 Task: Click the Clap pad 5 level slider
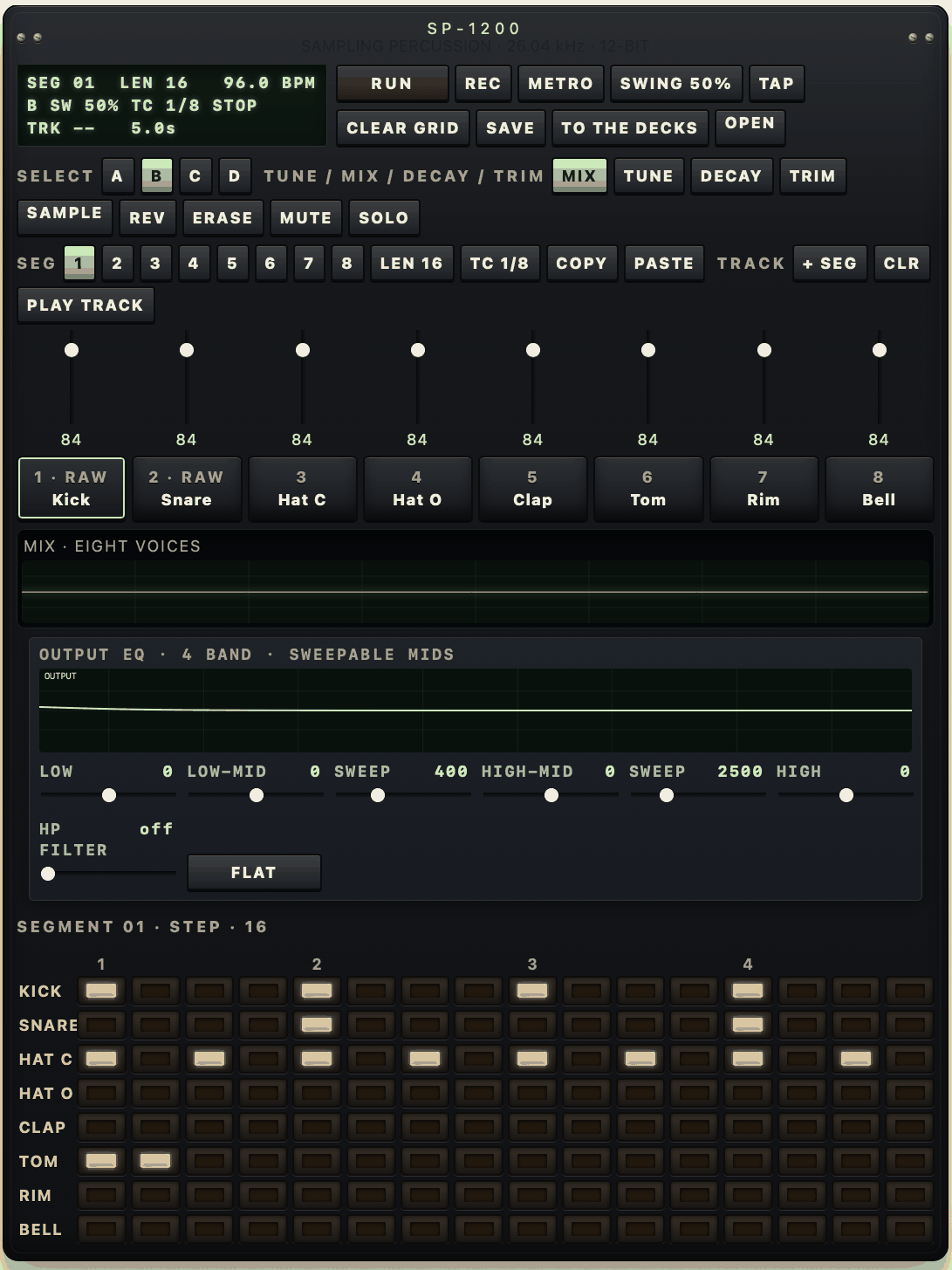(533, 377)
